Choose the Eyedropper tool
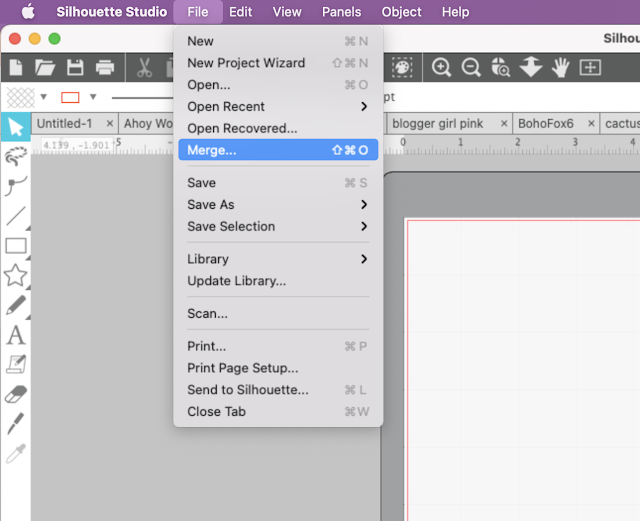Image resolution: width=640 pixels, height=521 pixels. point(16,454)
